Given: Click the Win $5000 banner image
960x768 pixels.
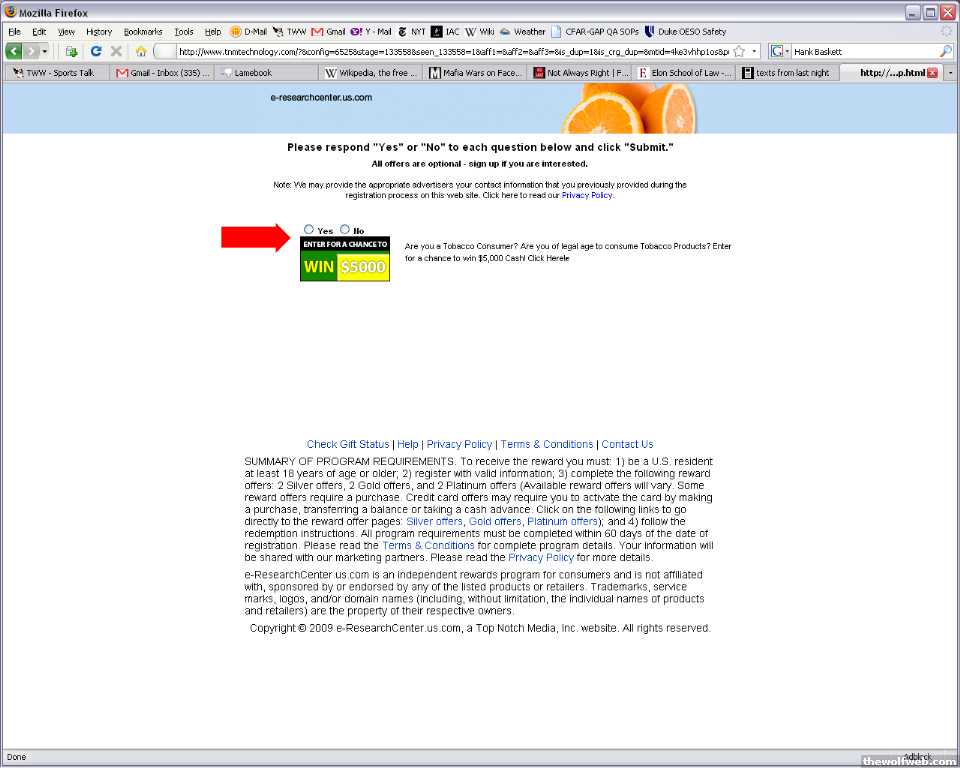Looking at the screenshot, I should pos(345,259).
